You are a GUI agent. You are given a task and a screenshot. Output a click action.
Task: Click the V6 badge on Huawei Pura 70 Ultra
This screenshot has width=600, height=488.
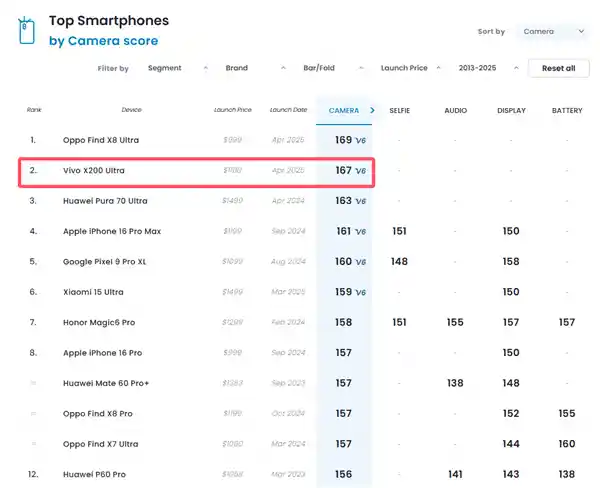click(x=360, y=201)
